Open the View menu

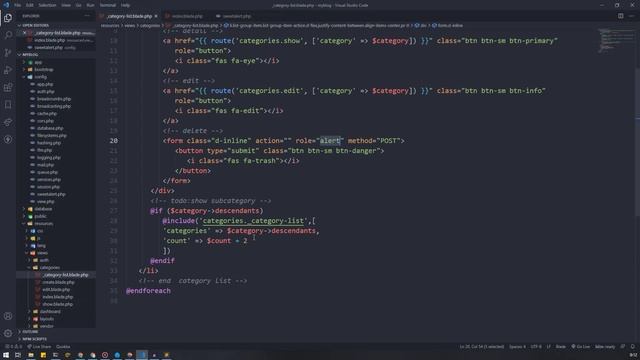coord(66,5)
